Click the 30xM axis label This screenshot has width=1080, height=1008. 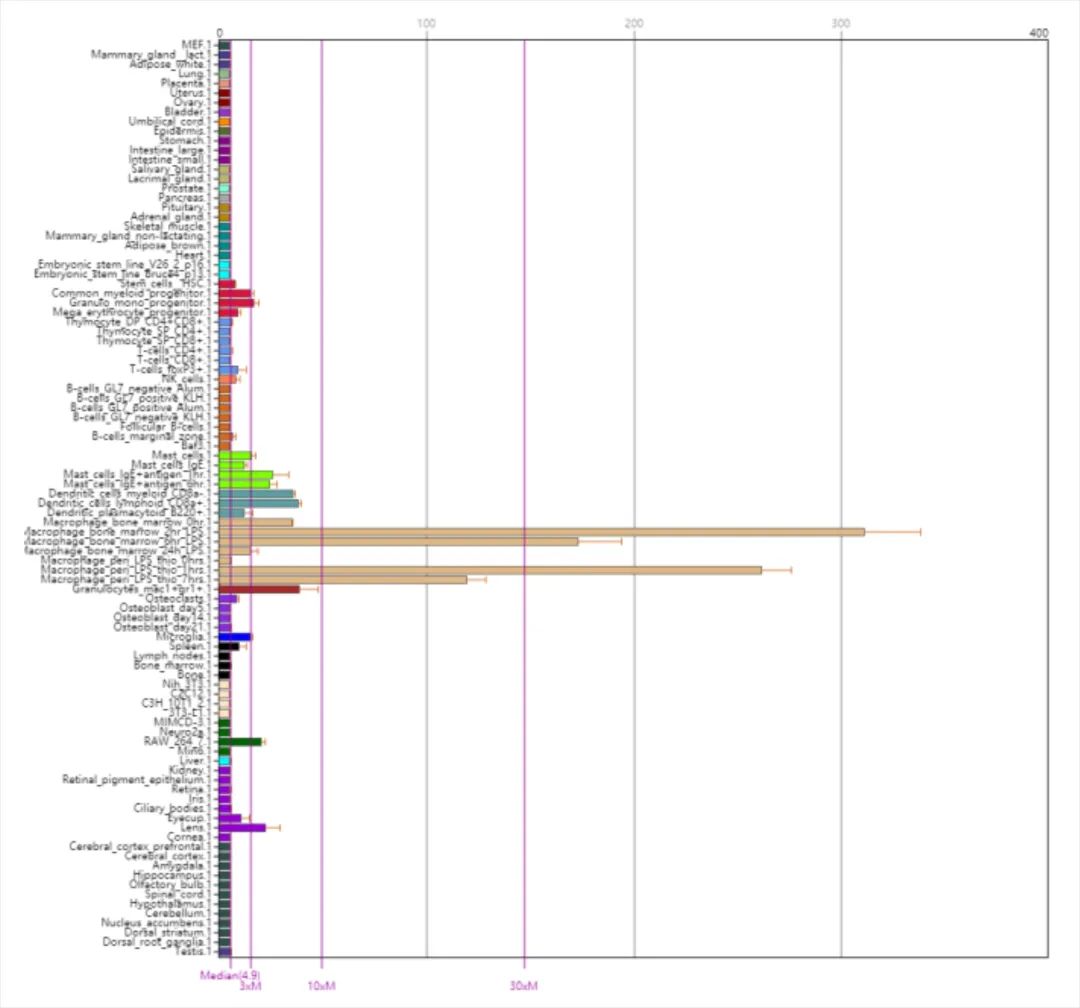pos(524,987)
